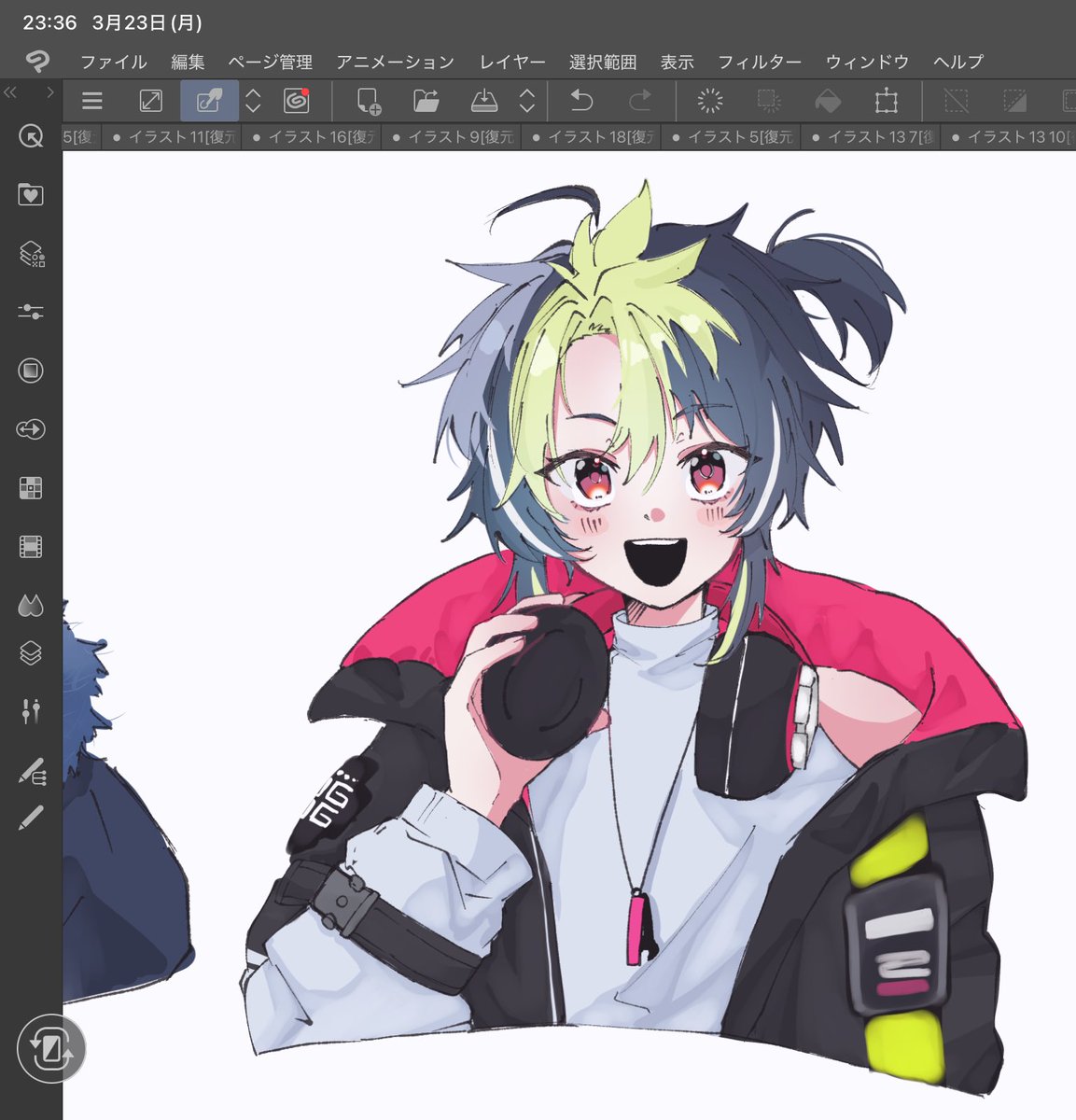Open the Layer palette stack icon
The height and width of the screenshot is (1120, 1076).
point(31,653)
